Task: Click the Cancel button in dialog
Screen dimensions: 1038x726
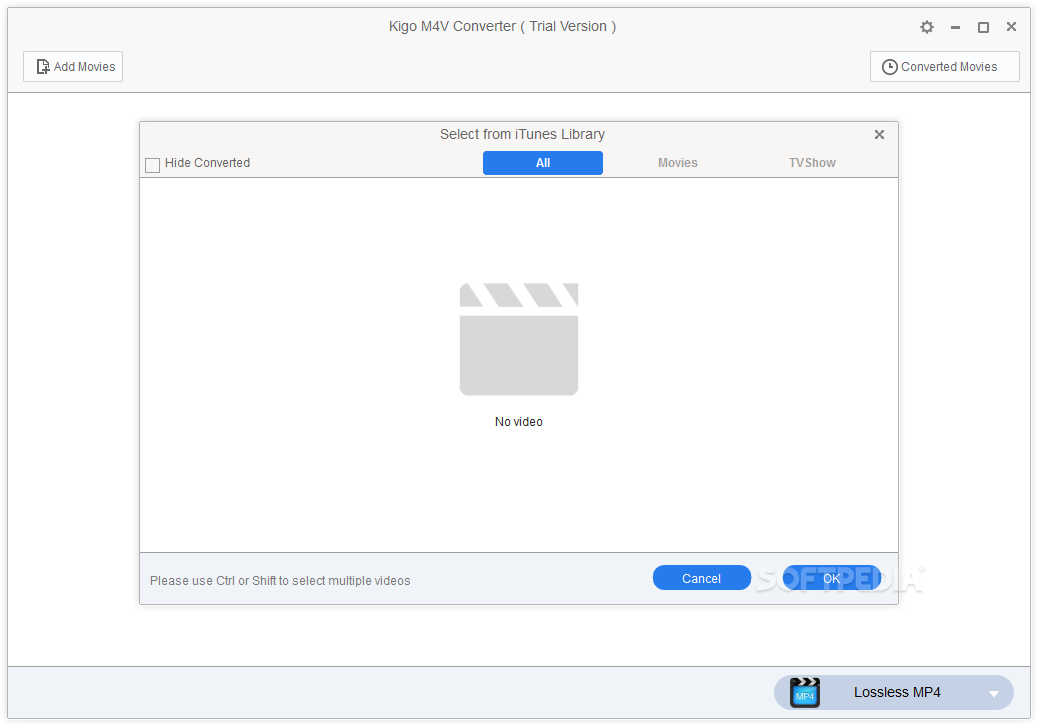Action: [702, 578]
